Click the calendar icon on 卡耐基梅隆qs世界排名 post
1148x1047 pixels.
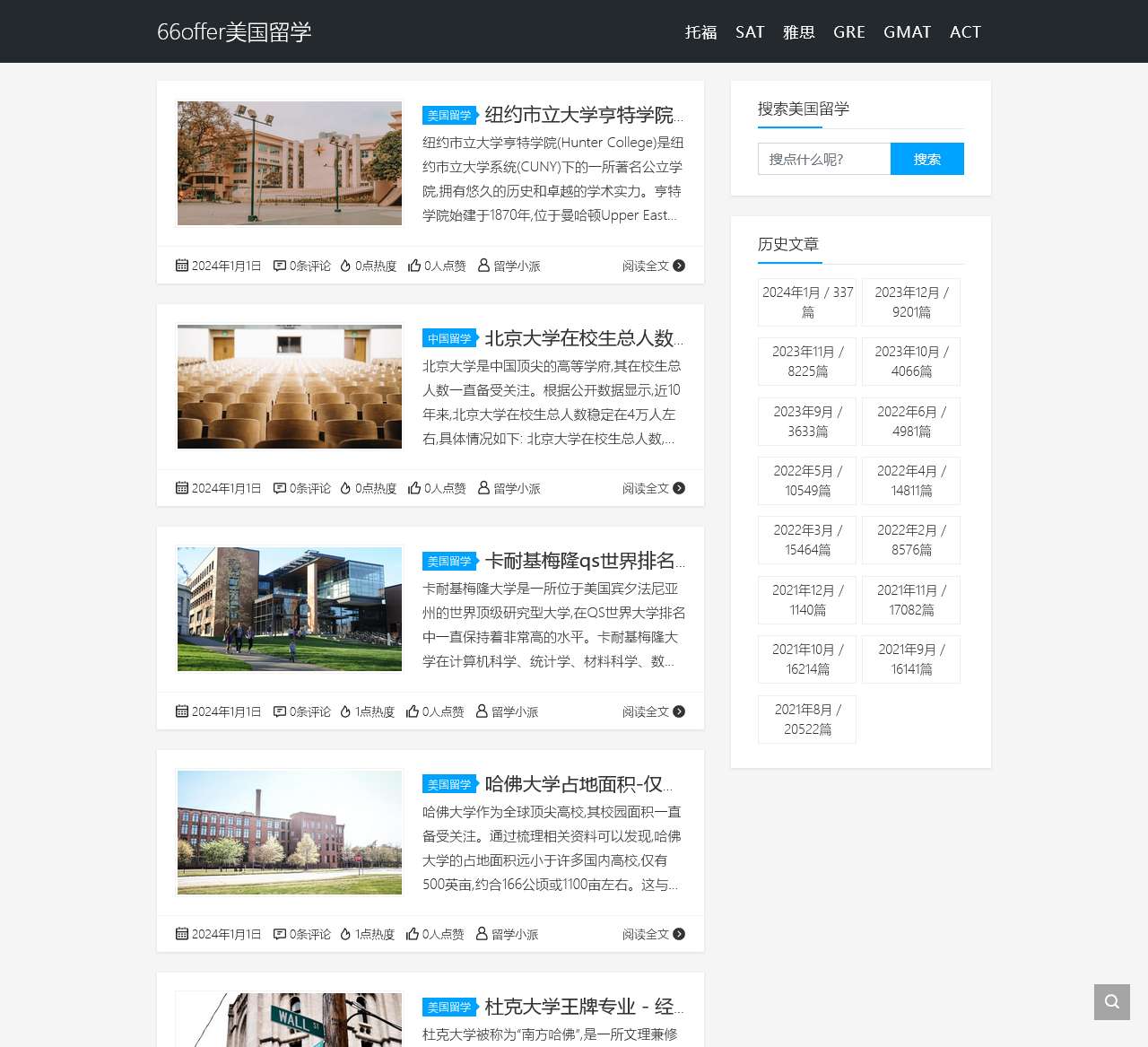pos(182,711)
